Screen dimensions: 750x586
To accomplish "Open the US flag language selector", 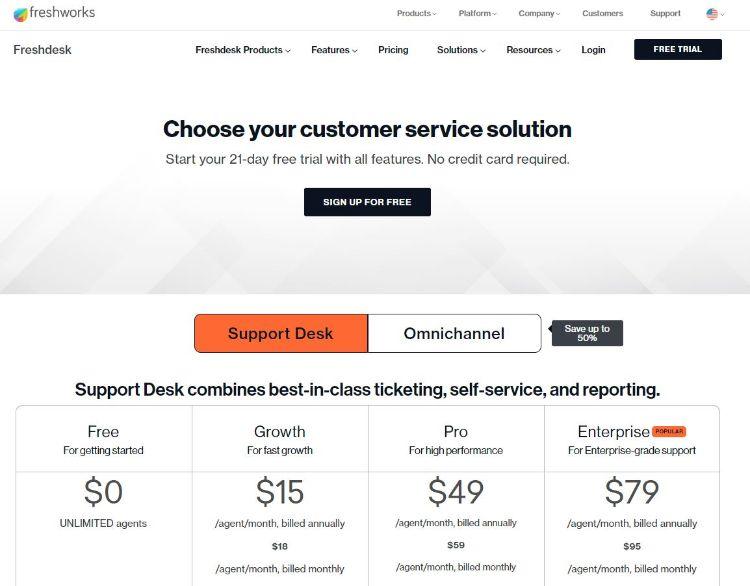I will pyautogui.click(x=713, y=14).
